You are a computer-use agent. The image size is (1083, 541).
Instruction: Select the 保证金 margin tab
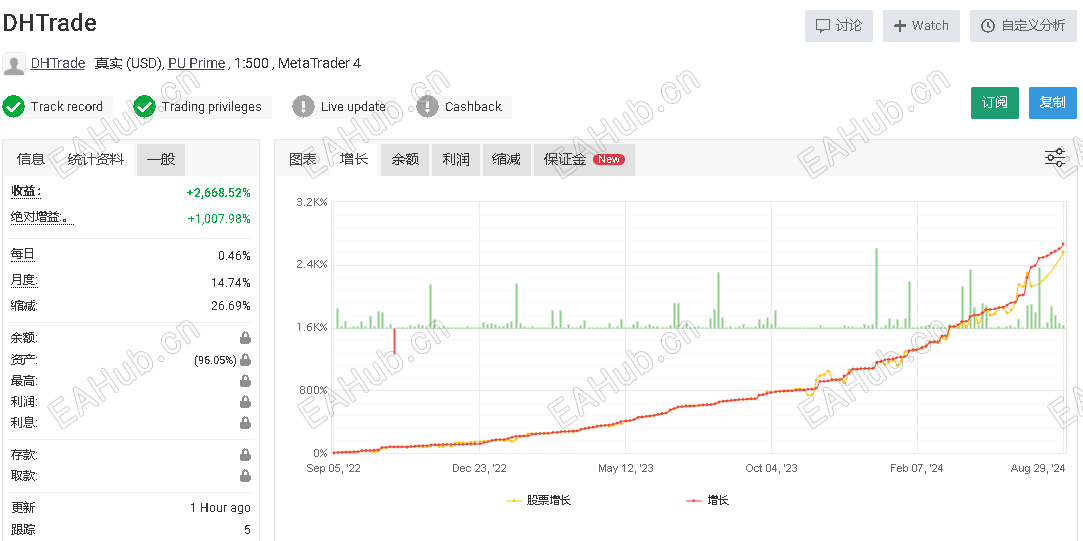pyautogui.click(x=584, y=160)
